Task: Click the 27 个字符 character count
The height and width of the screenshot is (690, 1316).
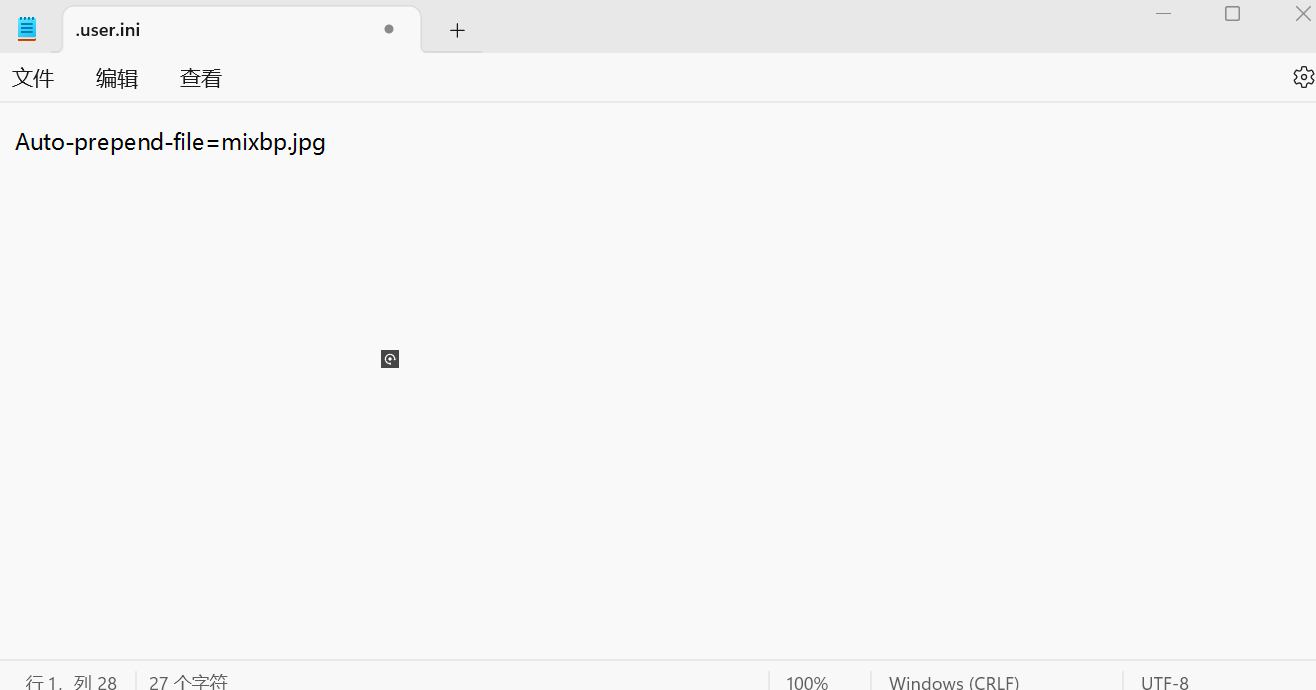Action: (x=188, y=682)
